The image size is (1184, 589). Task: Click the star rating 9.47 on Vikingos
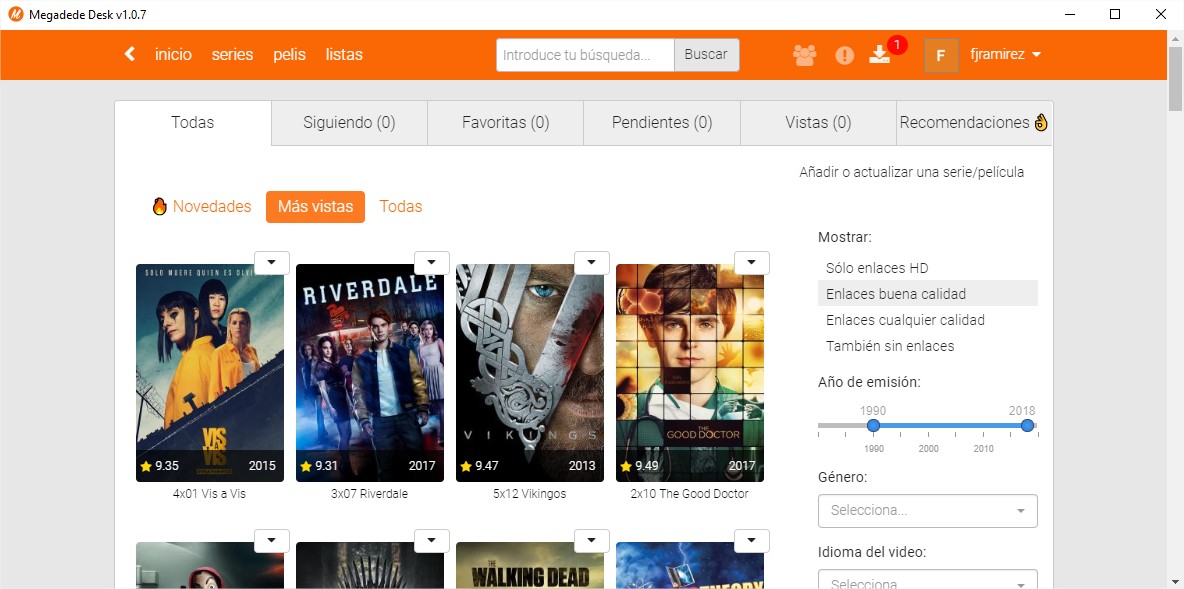tap(479, 466)
